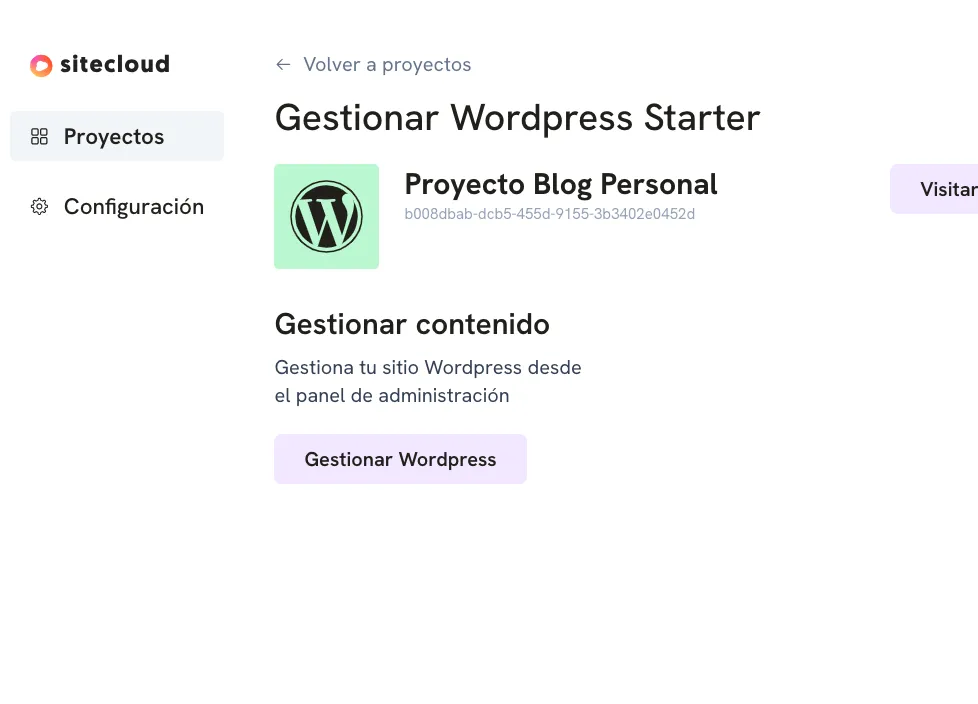978x704 pixels.
Task: Click the Proyecto Blog Personal title
Action: coord(560,185)
